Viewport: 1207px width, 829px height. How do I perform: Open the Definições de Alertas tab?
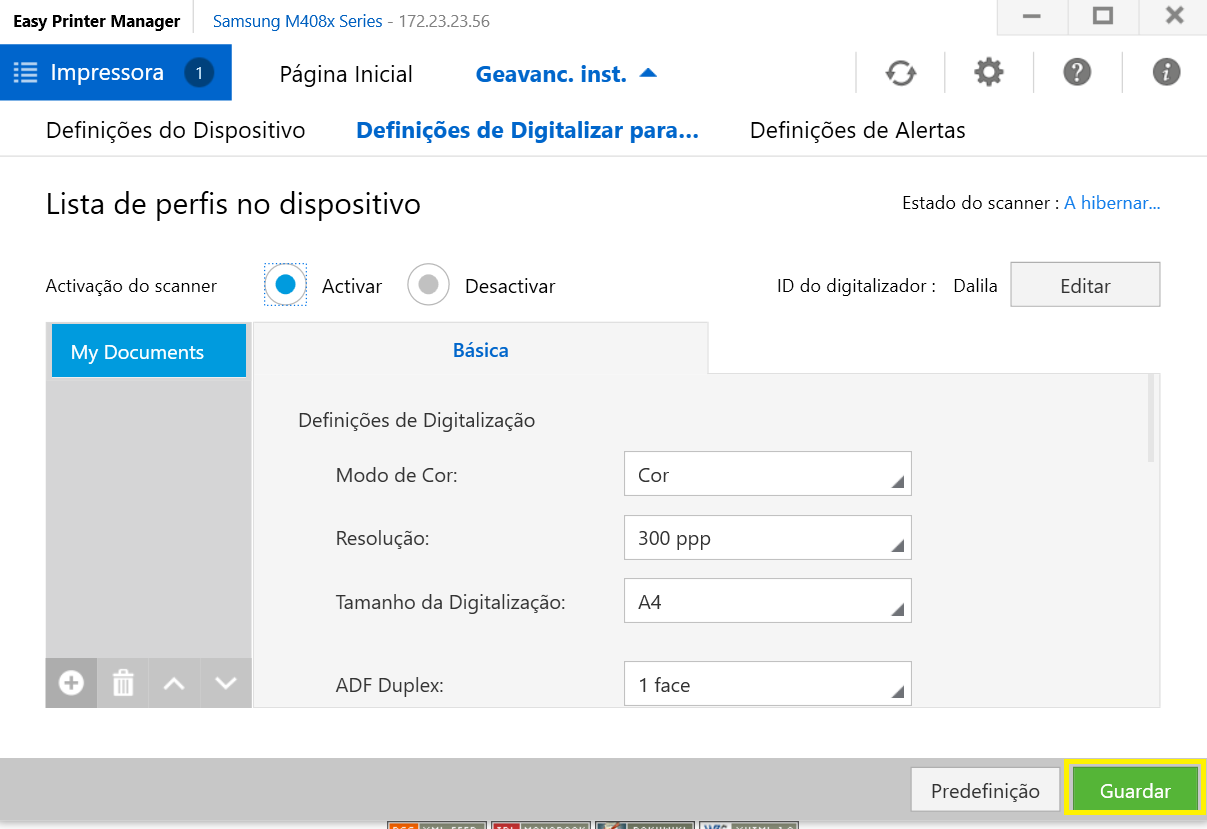tap(857, 130)
